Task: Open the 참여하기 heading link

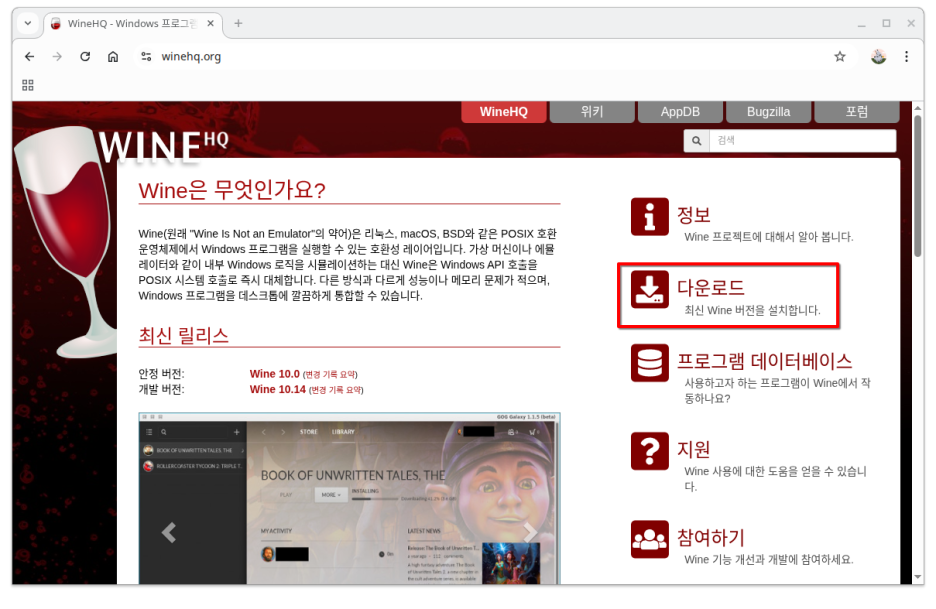Action: point(711,537)
